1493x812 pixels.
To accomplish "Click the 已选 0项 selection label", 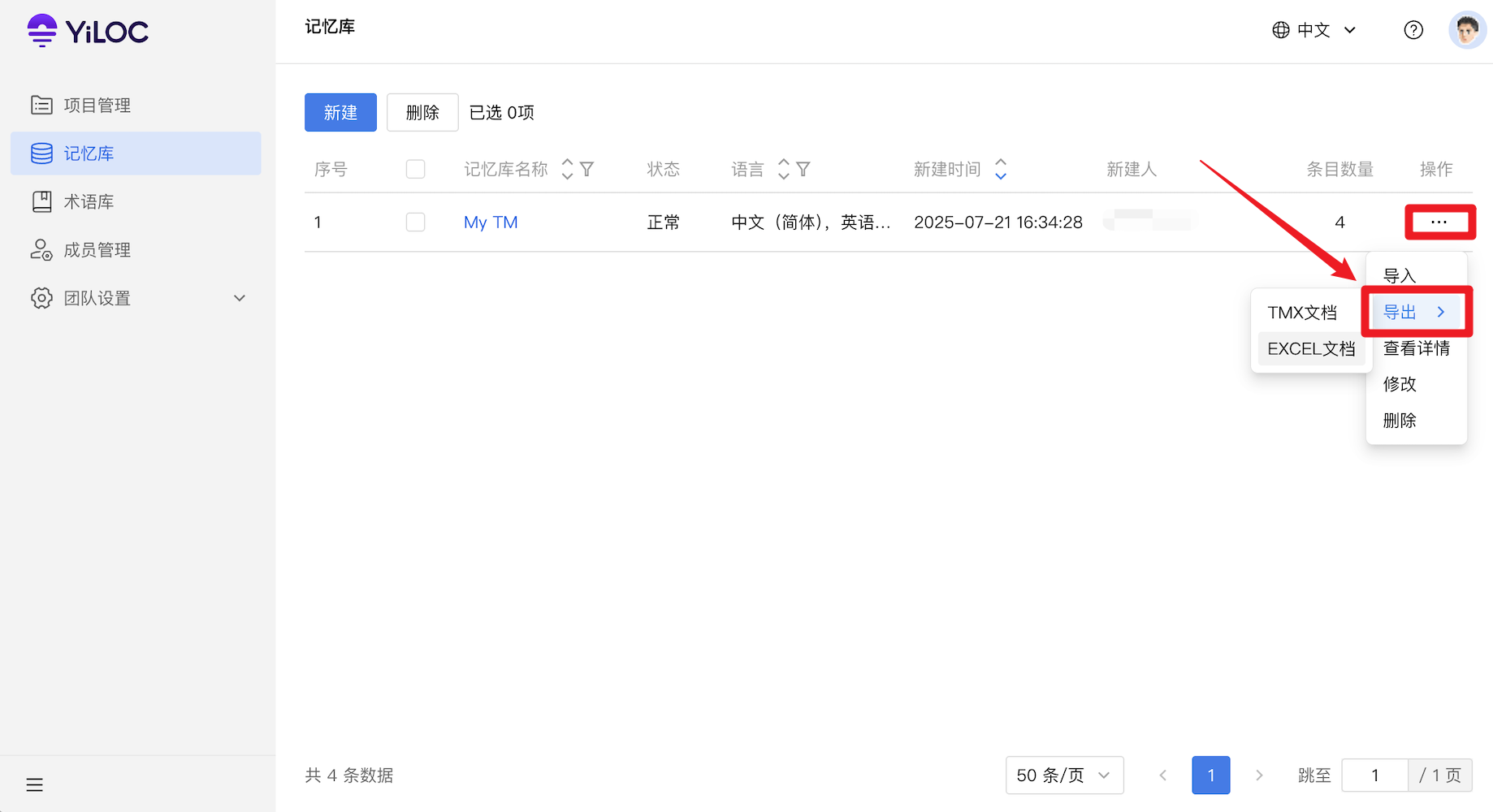I will coord(502,112).
